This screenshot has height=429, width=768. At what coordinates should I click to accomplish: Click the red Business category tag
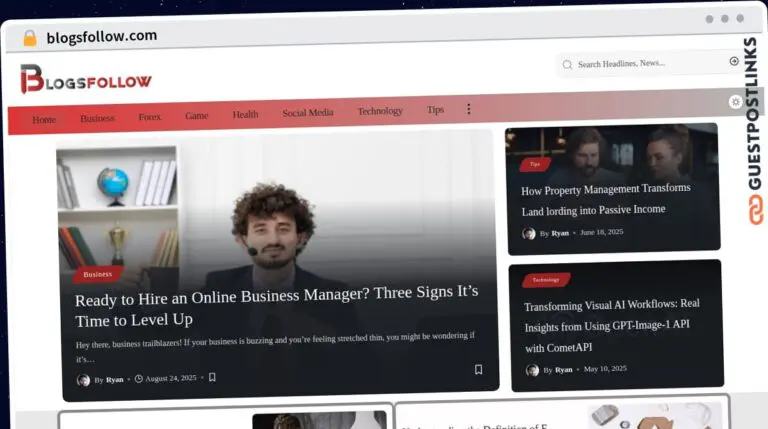97,274
